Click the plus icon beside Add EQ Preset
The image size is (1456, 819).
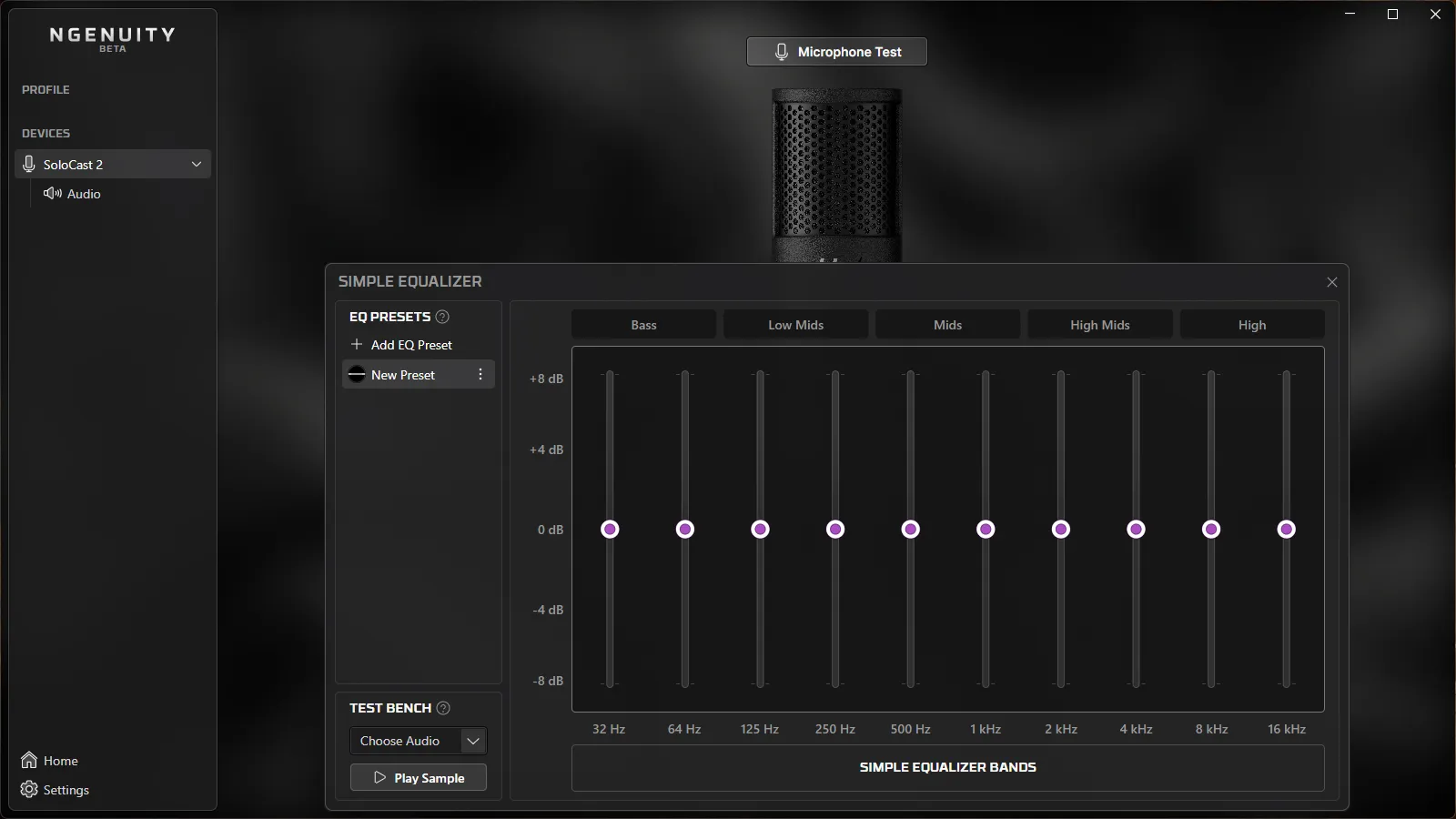click(357, 345)
